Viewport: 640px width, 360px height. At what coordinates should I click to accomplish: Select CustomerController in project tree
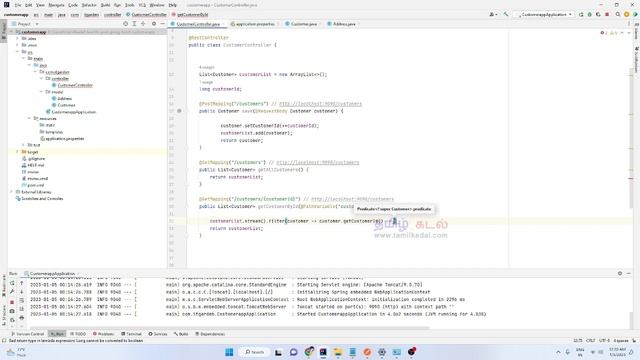coord(75,85)
